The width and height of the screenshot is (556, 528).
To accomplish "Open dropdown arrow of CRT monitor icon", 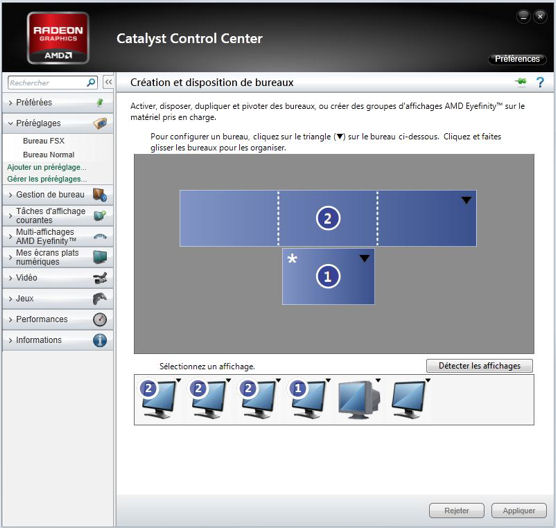I will pyautogui.click(x=378, y=380).
